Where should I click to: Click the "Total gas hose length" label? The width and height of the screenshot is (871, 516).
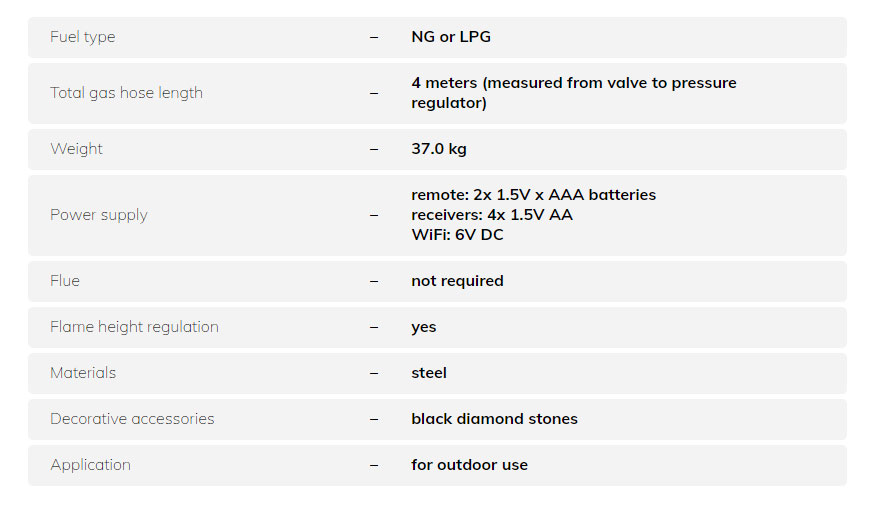(x=126, y=93)
